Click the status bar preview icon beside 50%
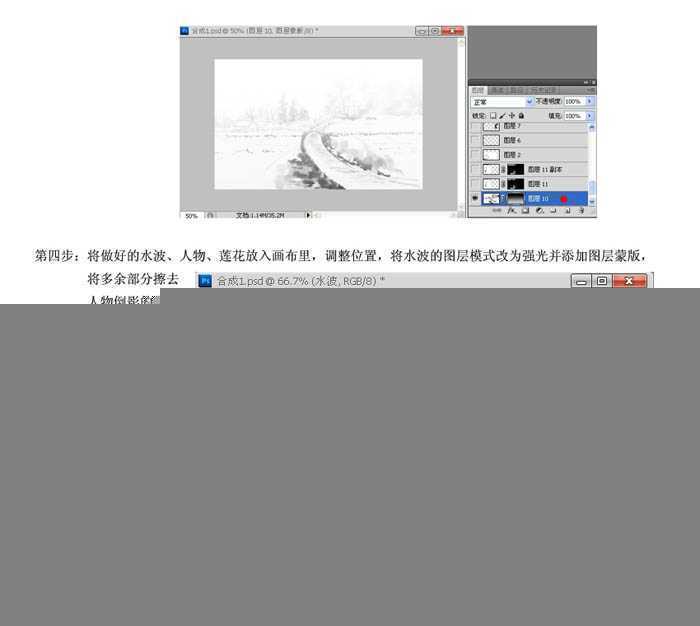This screenshot has width=700, height=626. point(210,215)
